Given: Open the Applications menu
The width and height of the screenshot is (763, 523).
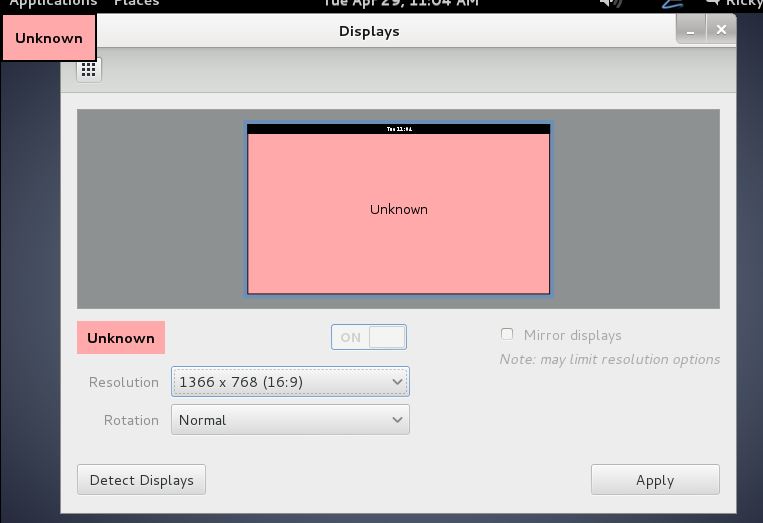Looking at the screenshot, I should click(53, 3).
